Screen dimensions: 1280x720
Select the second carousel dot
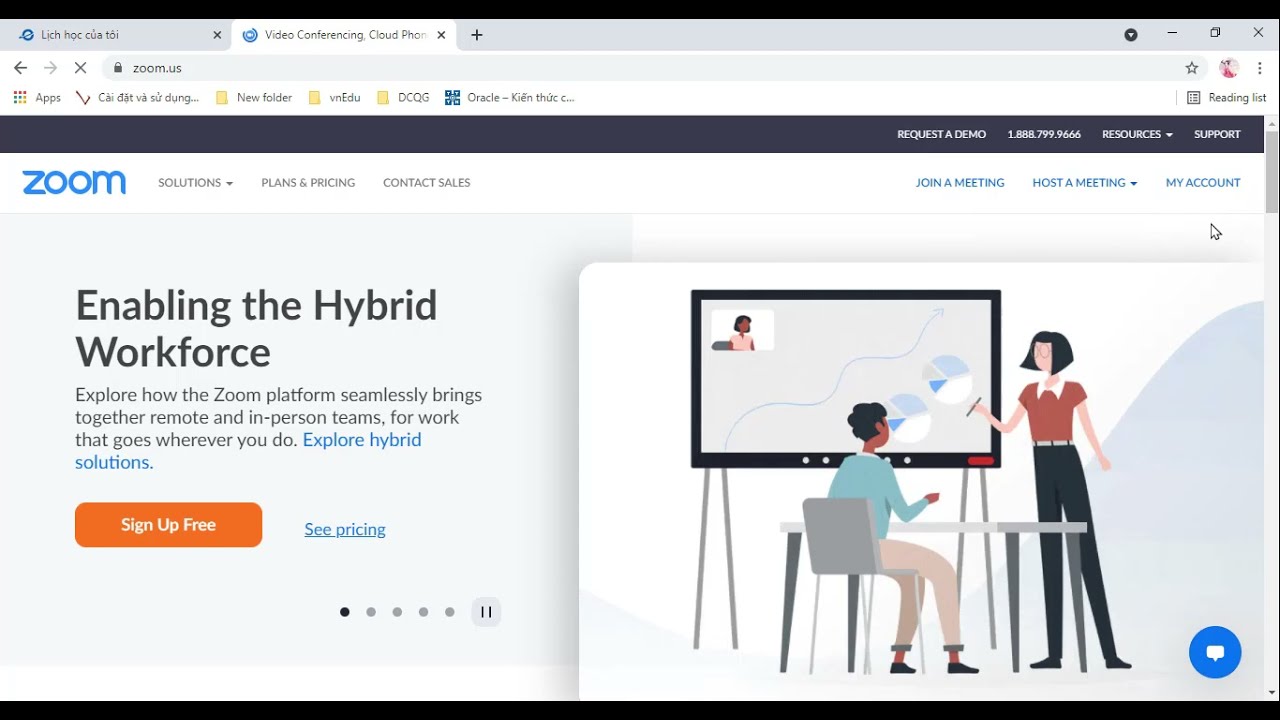371,612
